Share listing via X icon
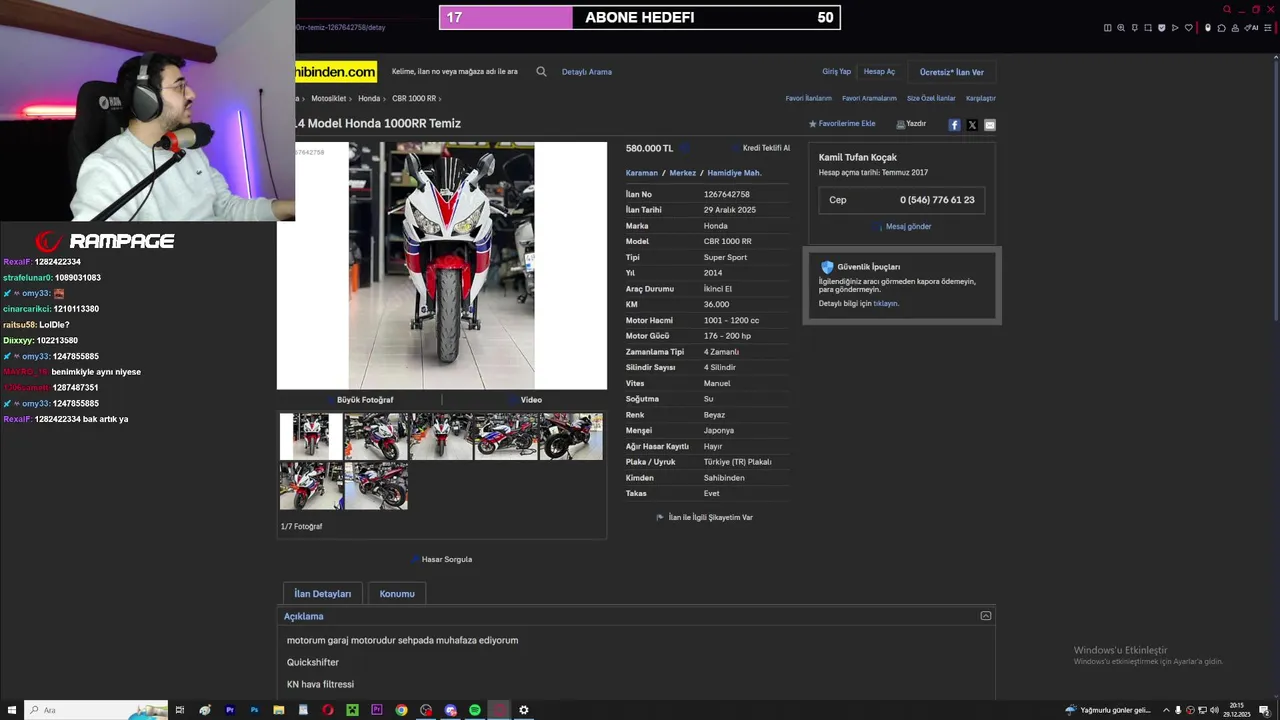Image resolution: width=1280 pixels, height=720 pixels. [x=972, y=125]
